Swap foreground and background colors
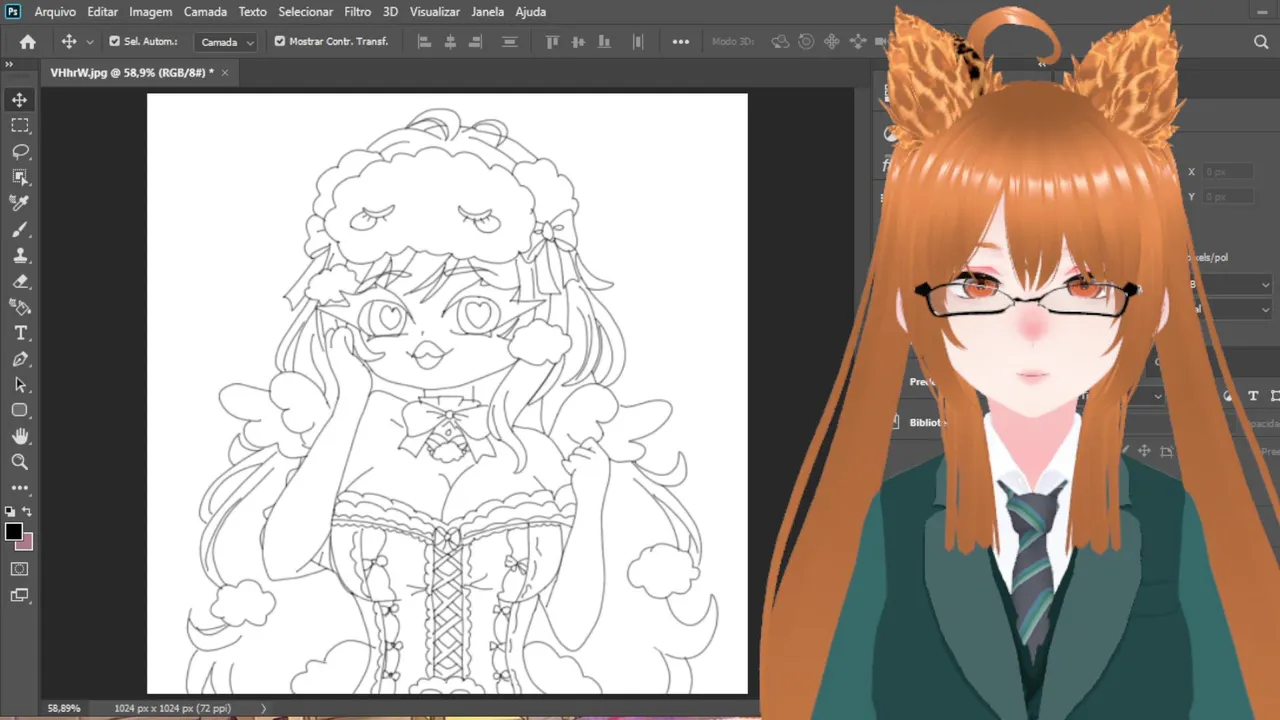Screen dimensions: 1280x720 coord(28,512)
